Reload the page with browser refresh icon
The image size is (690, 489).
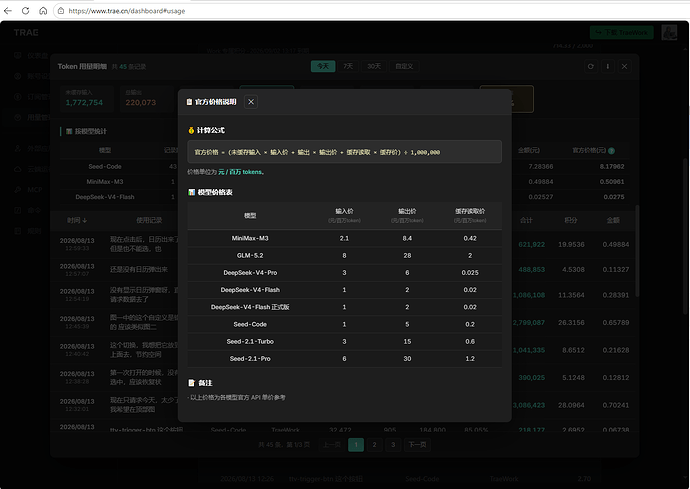point(26,11)
